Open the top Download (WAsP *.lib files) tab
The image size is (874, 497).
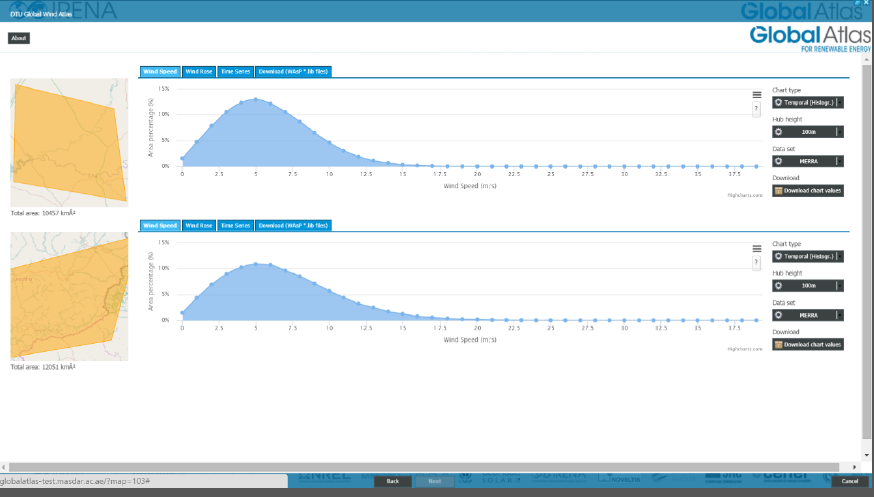293,72
